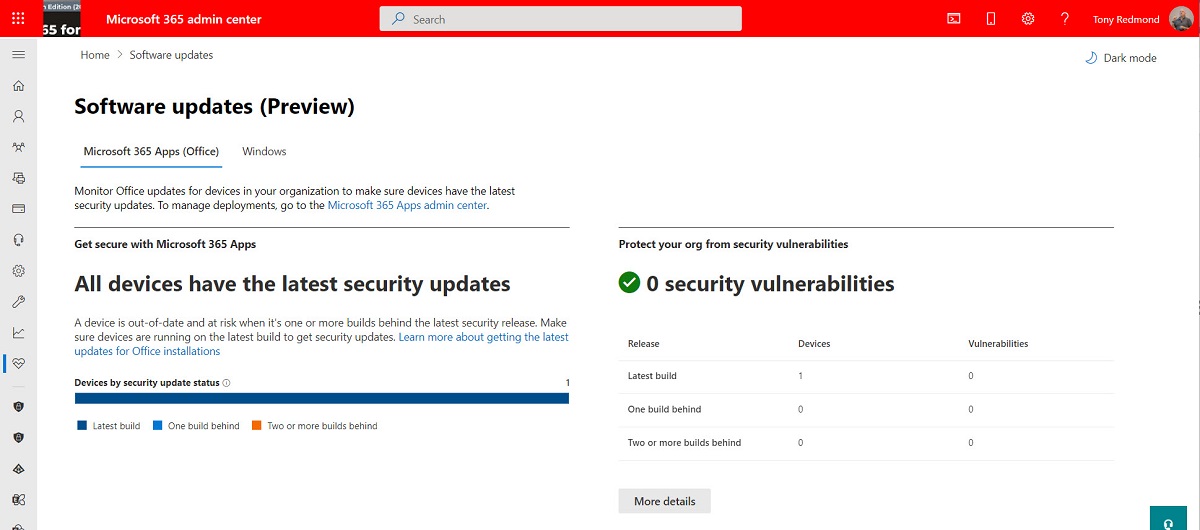The image size is (1200, 530).
Task: Switch to the Windows tab
Action: pyautogui.click(x=264, y=152)
